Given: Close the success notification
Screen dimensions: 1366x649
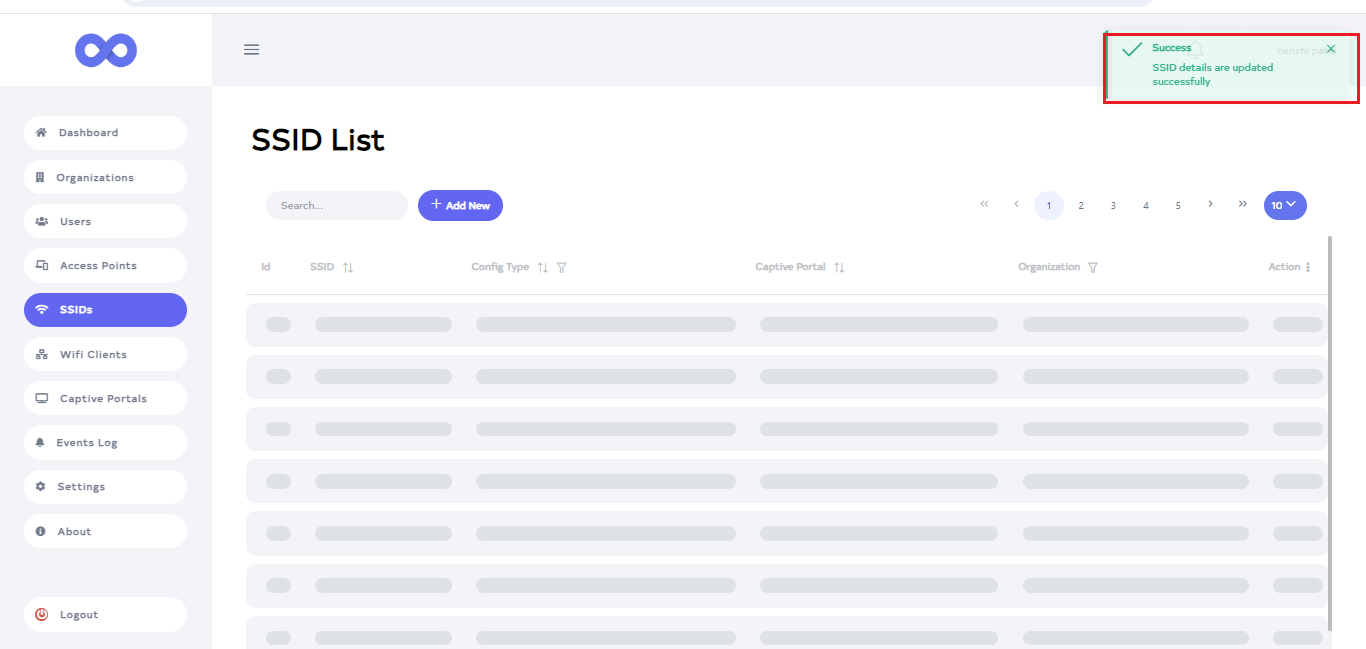Looking at the screenshot, I should pyautogui.click(x=1330, y=49).
